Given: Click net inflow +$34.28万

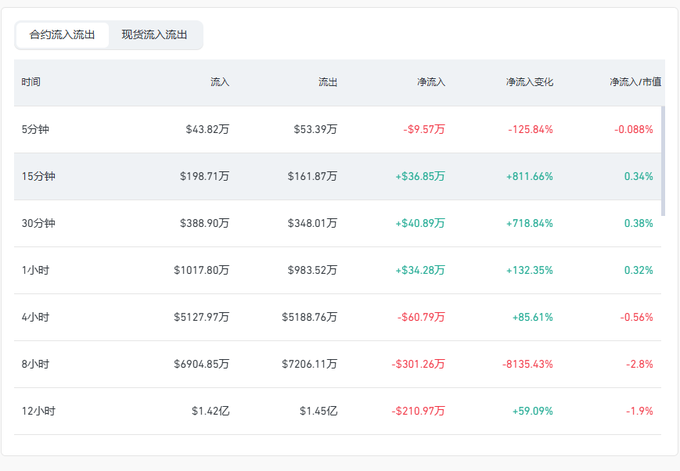Looking at the screenshot, I should coord(420,270).
